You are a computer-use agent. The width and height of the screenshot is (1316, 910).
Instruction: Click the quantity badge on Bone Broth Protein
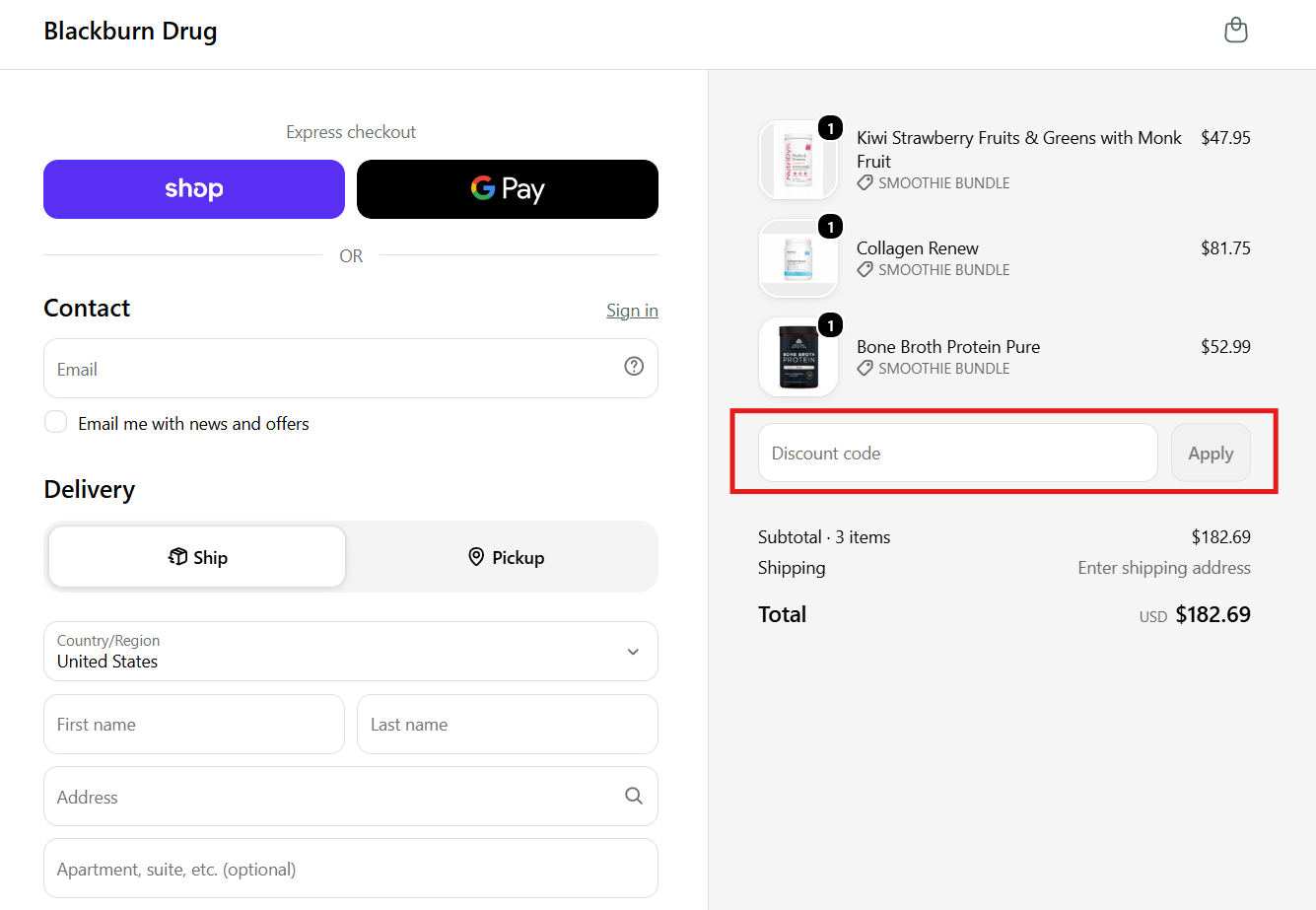tap(831, 325)
